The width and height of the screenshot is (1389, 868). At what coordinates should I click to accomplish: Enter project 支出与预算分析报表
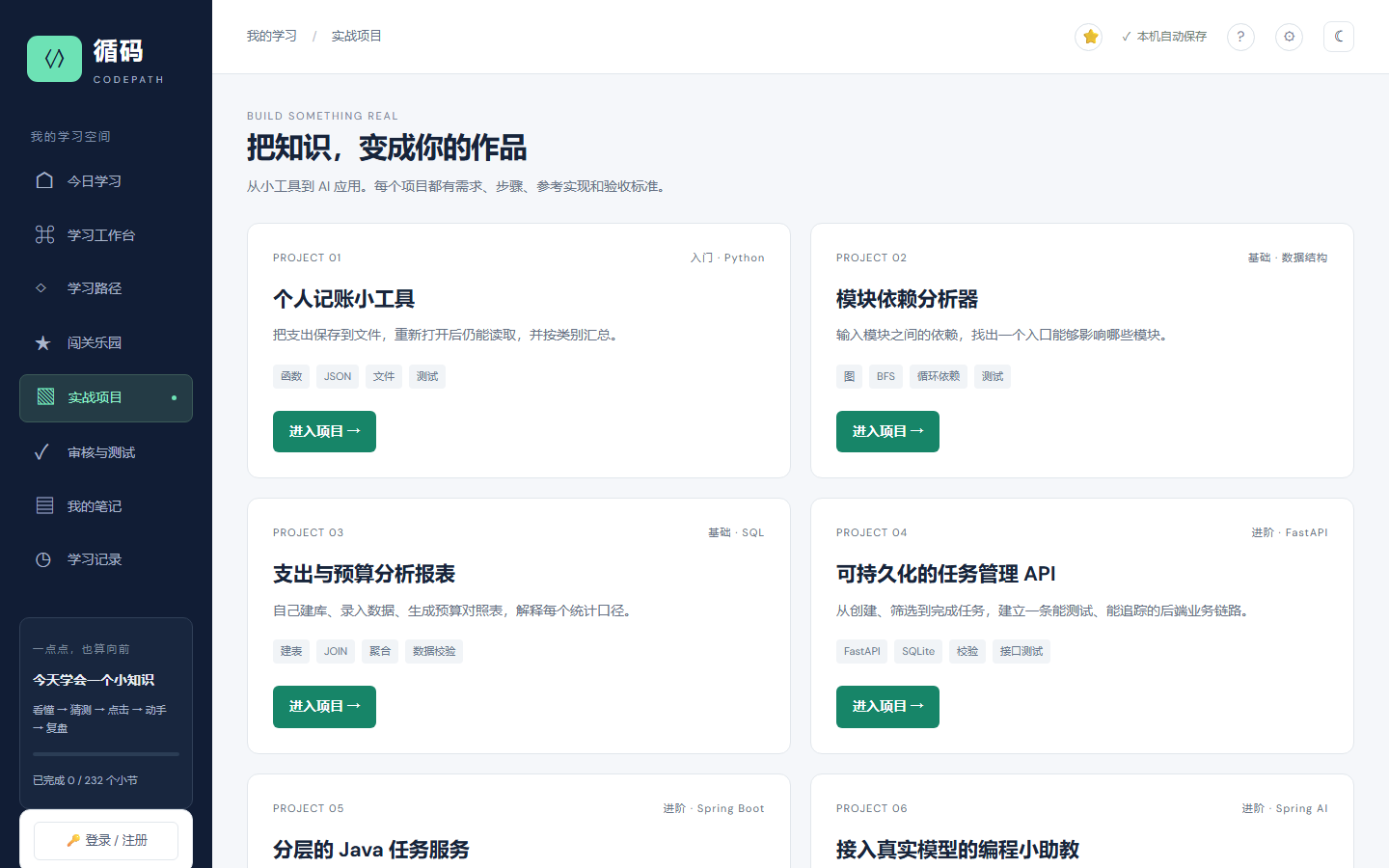(324, 707)
